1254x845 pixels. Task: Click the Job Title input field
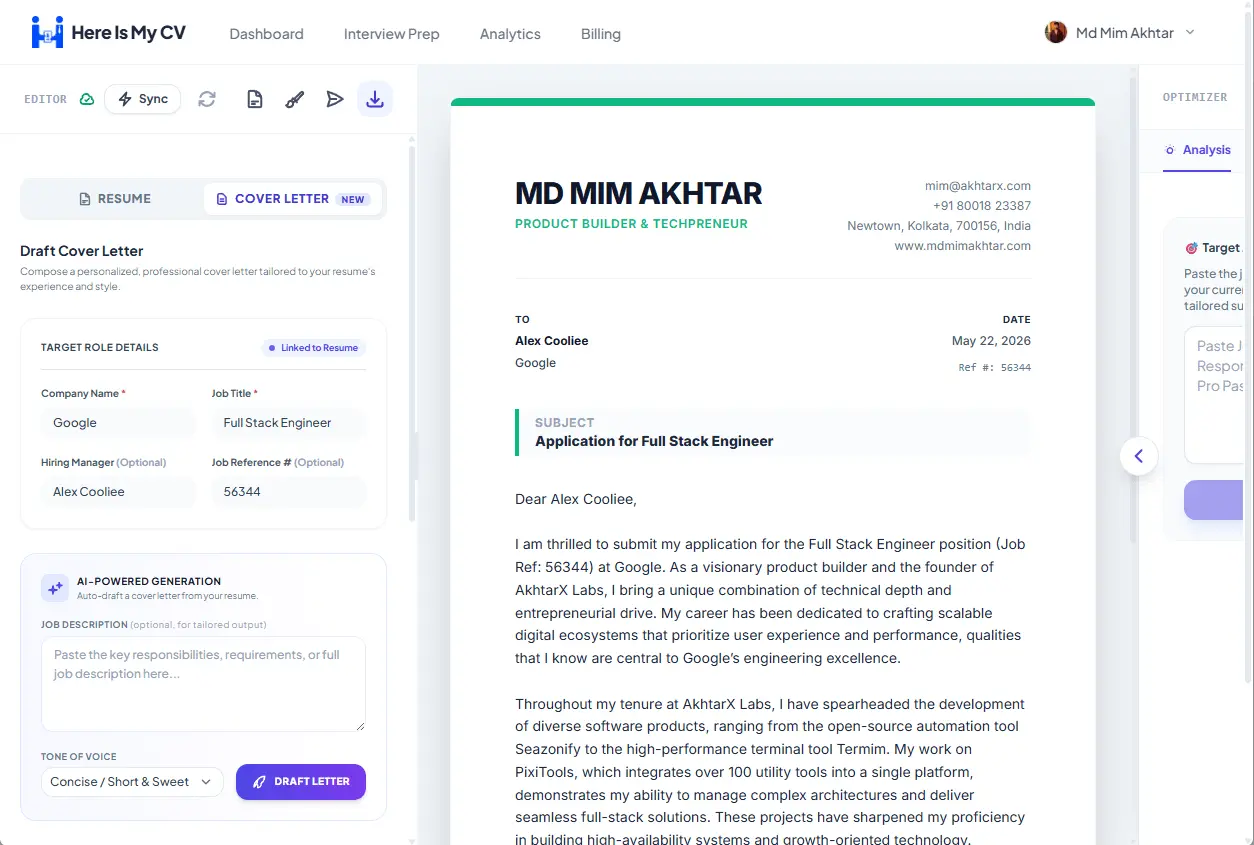288,423
